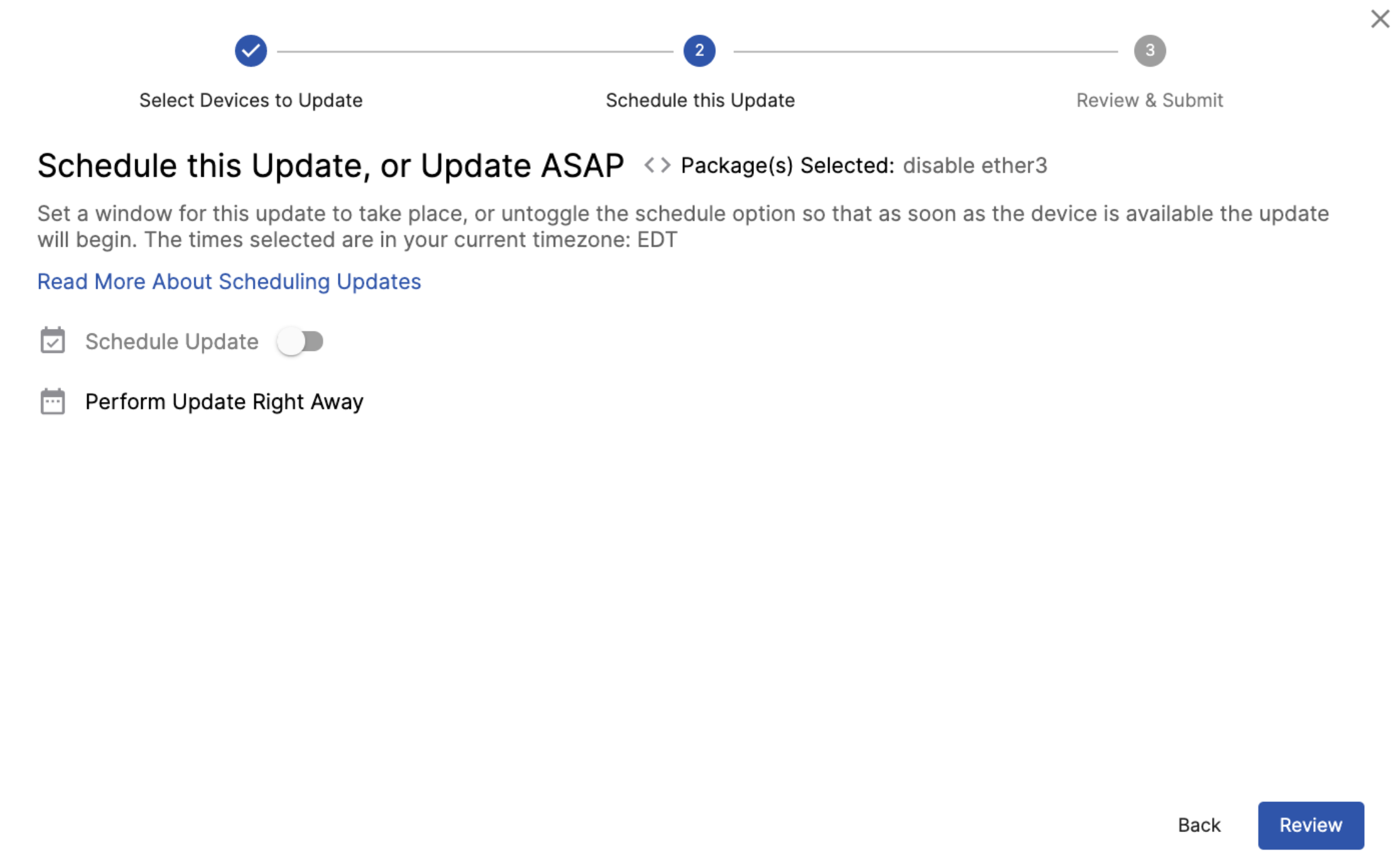Click the disable ether3 package name
This screenshot has height=868, width=1400.
975,165
